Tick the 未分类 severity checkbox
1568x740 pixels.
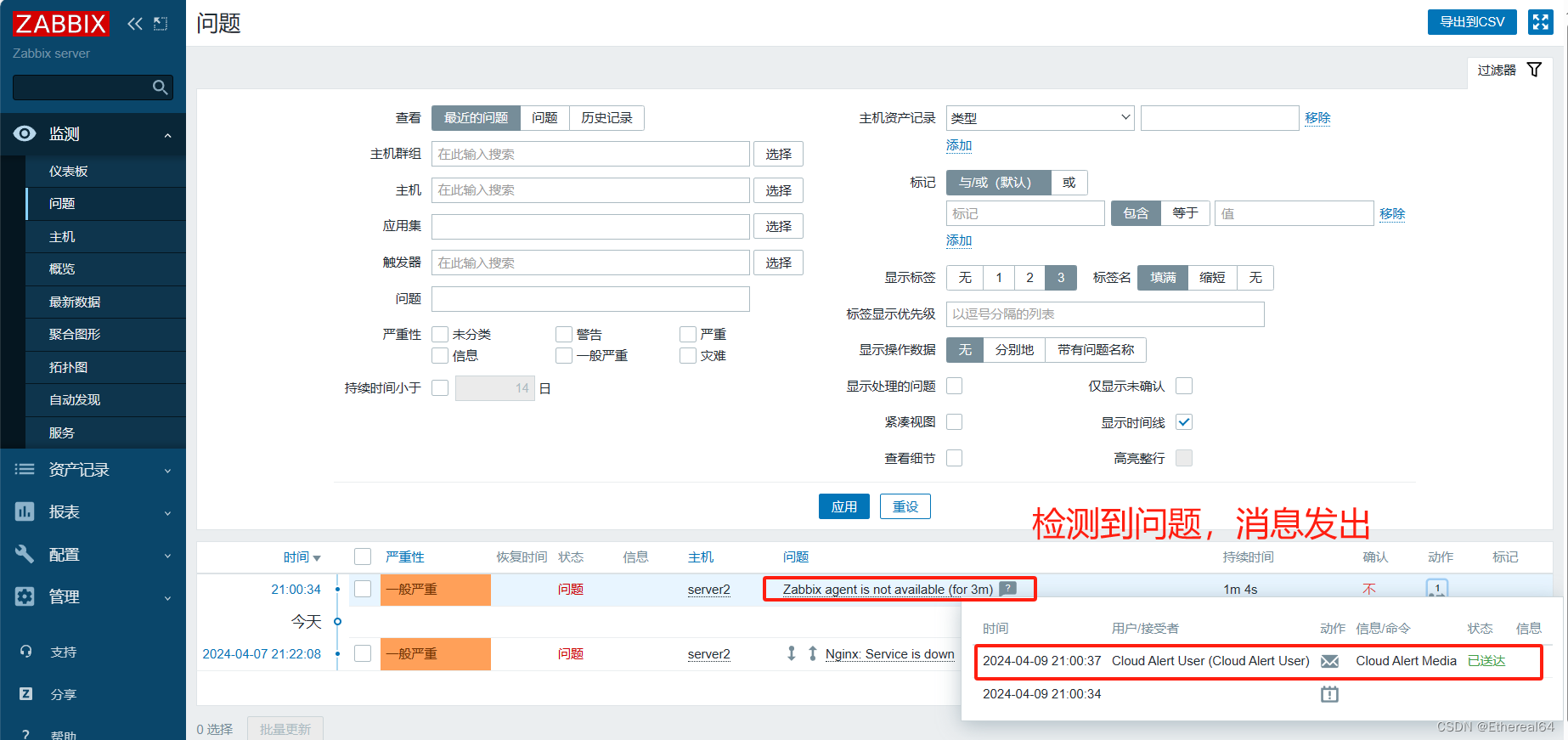pyautogui.click(x=440, y=334)
